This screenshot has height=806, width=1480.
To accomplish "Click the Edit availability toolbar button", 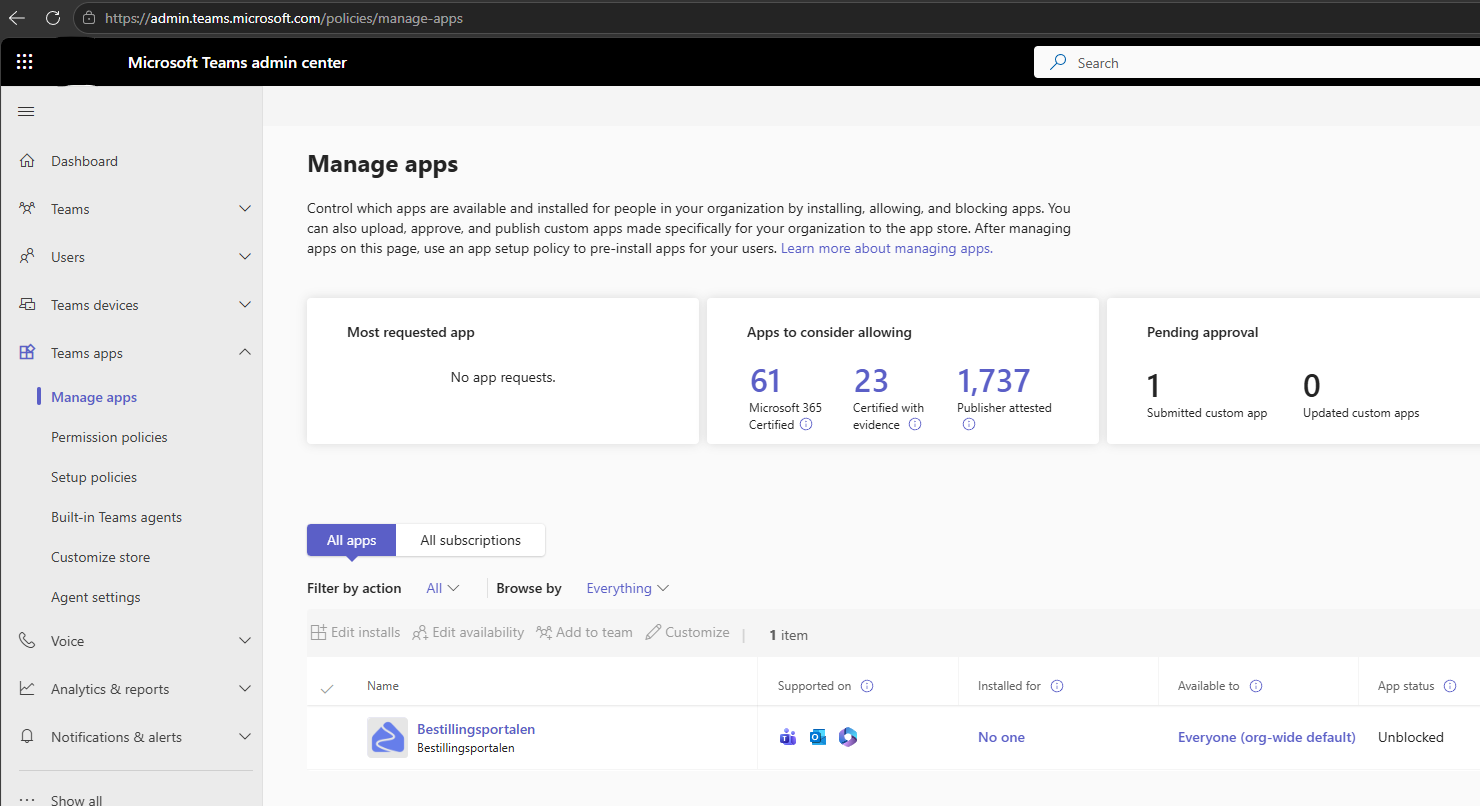I will (468, 632).
